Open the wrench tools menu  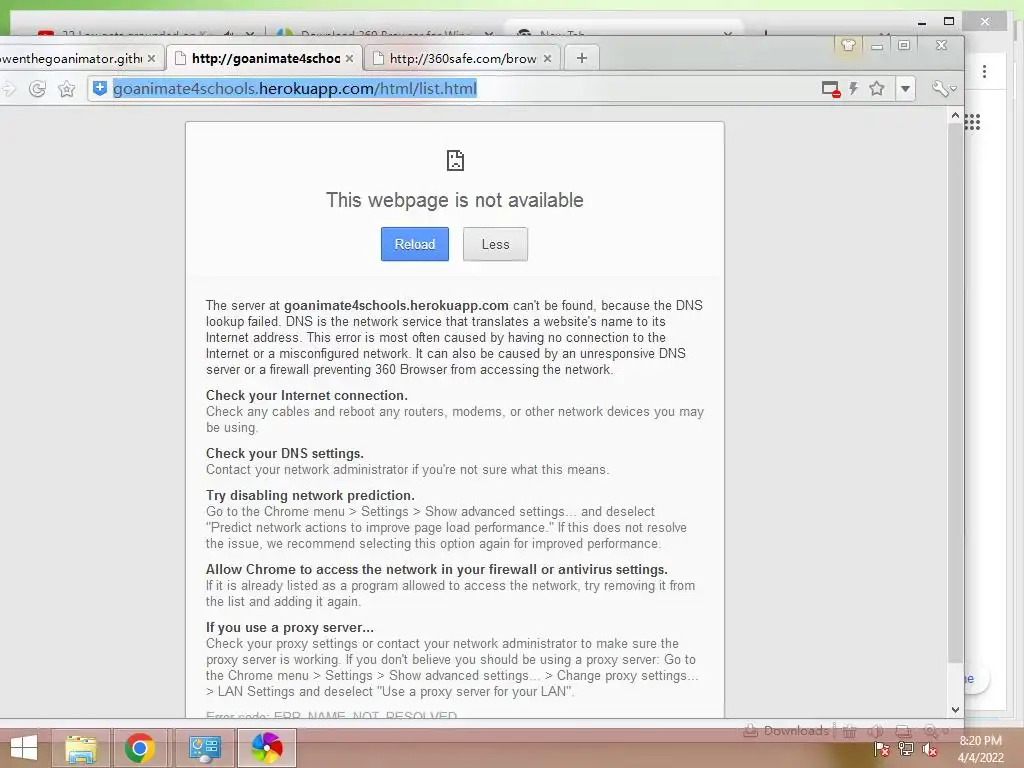point(944,89)
